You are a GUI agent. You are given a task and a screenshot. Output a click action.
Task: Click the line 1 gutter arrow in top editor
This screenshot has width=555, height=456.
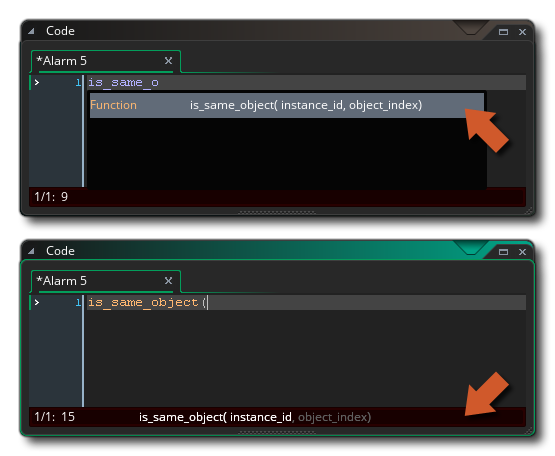click(x=37, y=83)
